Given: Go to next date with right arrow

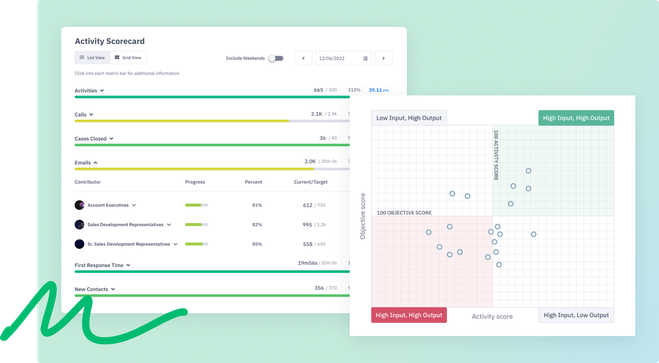Looking at the screenshot, I should 383,58.
